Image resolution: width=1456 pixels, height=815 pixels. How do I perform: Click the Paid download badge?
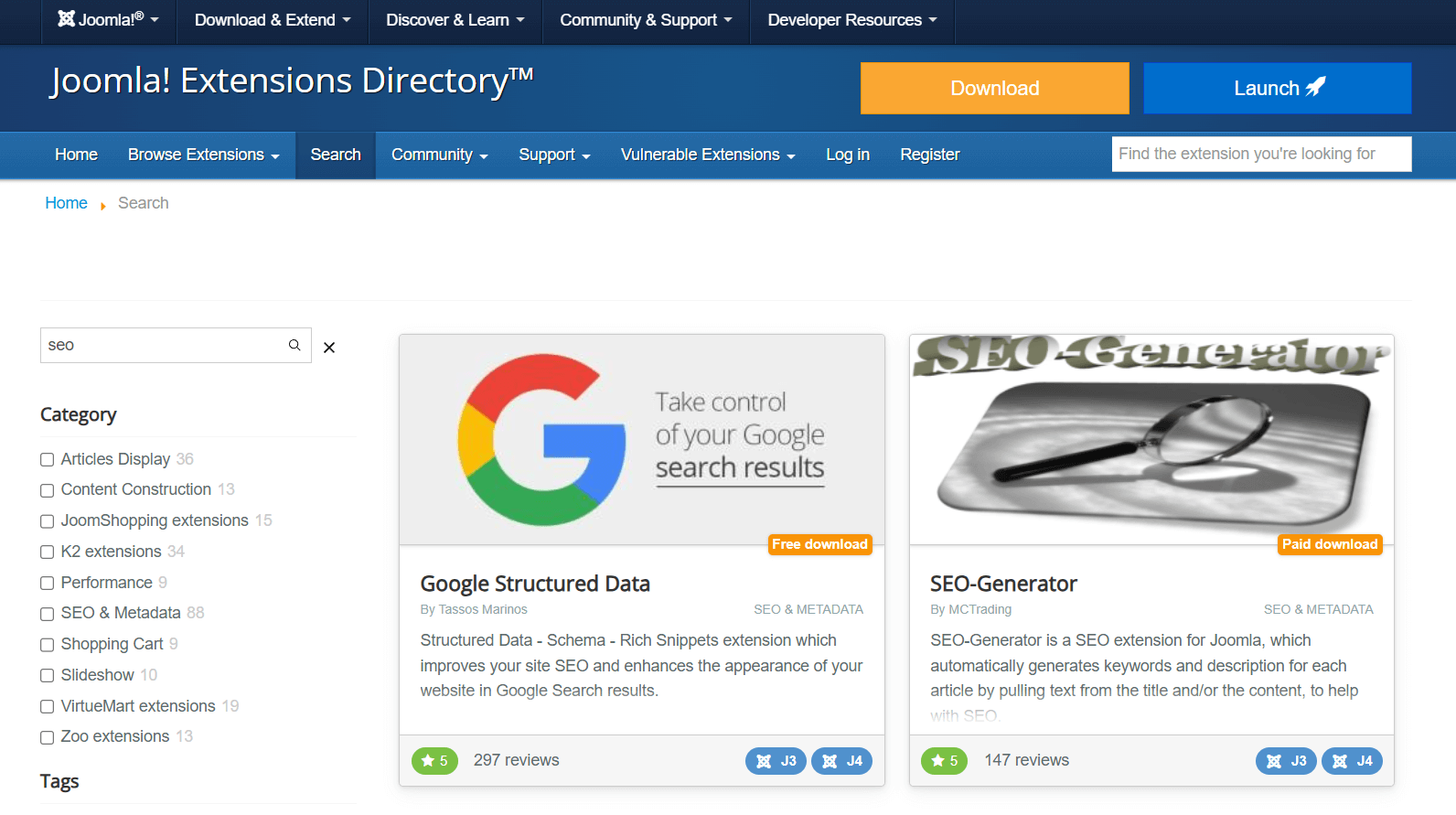[x=1330, y=544]
